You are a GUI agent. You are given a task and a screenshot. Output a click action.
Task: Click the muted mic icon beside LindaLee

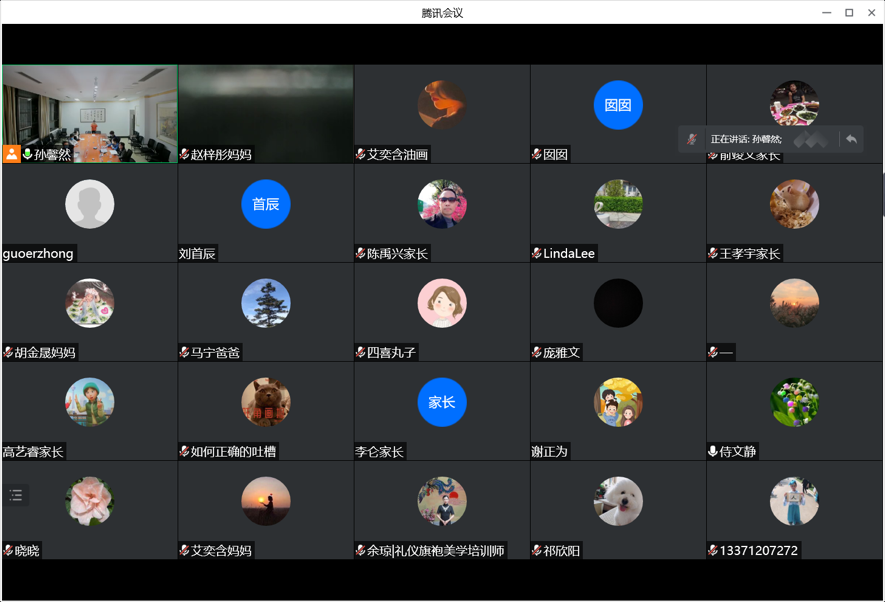click(x=537, y=253)
